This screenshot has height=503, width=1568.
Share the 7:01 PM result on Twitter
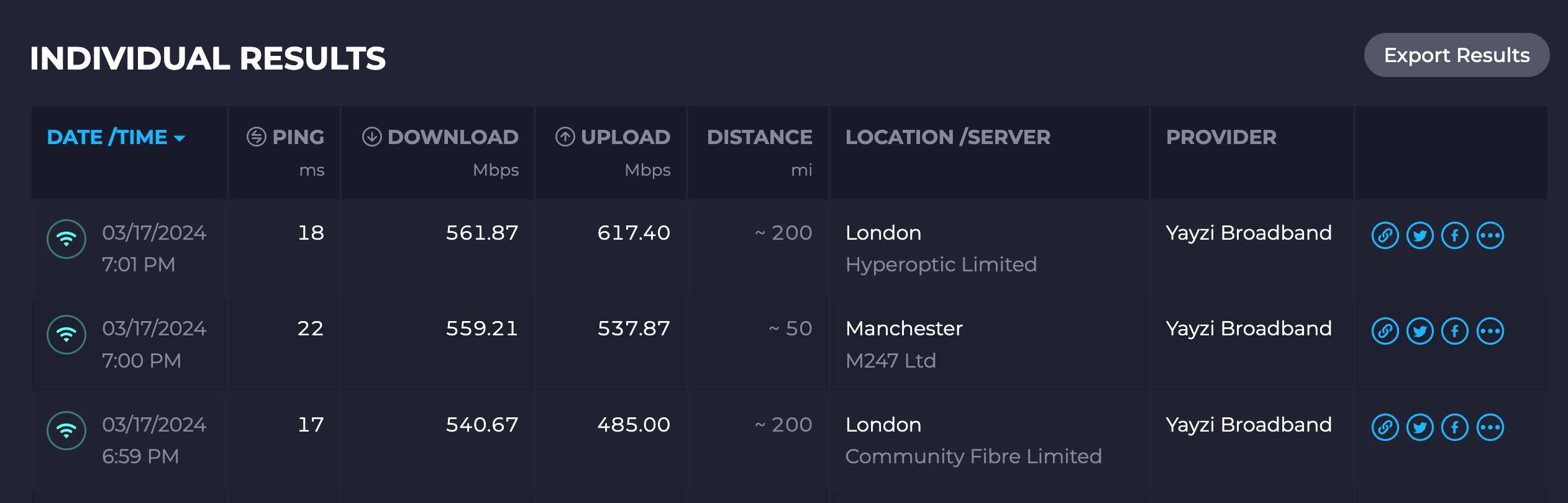(1420, 236)
